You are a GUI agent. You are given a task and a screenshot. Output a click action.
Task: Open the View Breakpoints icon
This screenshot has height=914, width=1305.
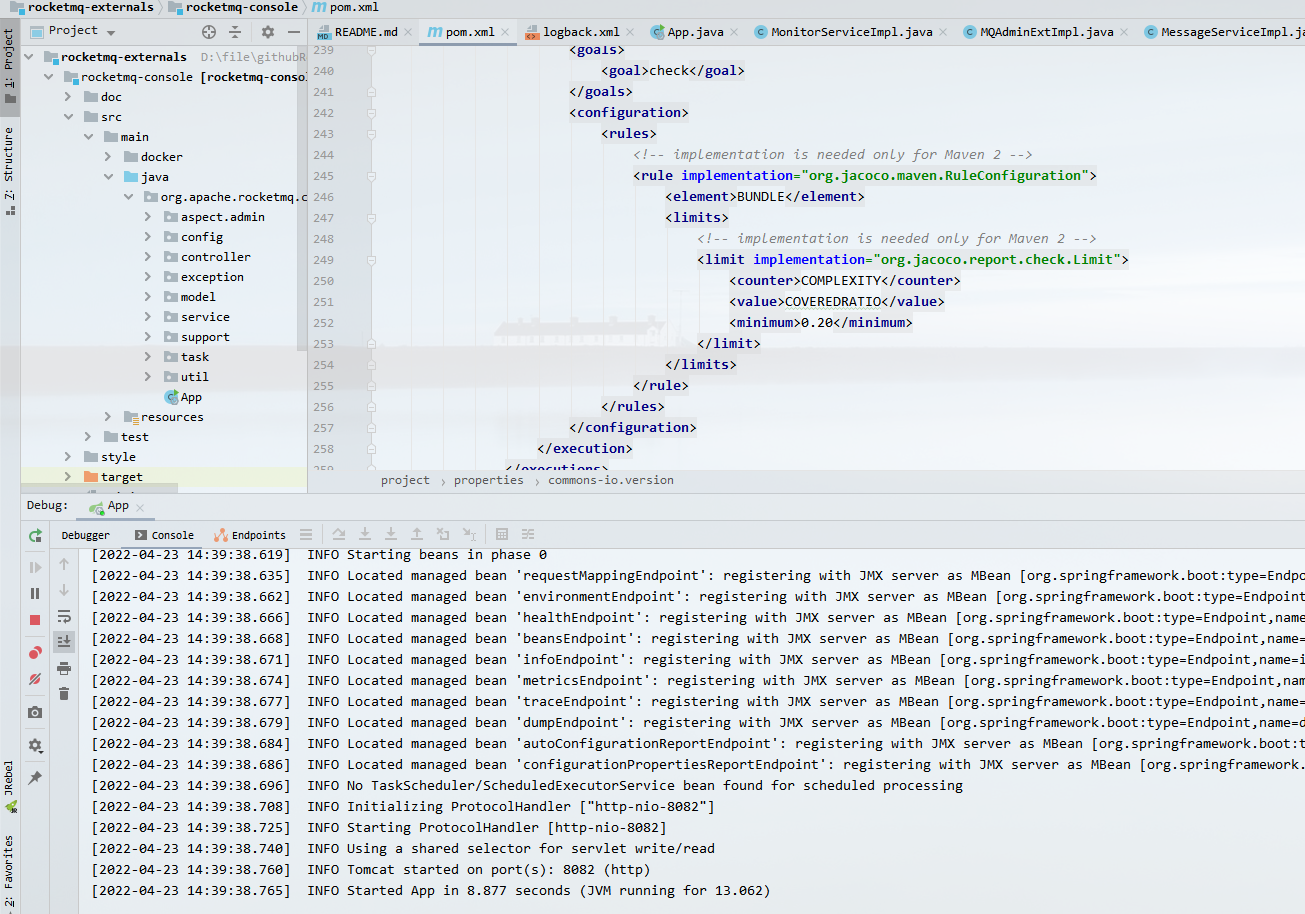point(35,653)
